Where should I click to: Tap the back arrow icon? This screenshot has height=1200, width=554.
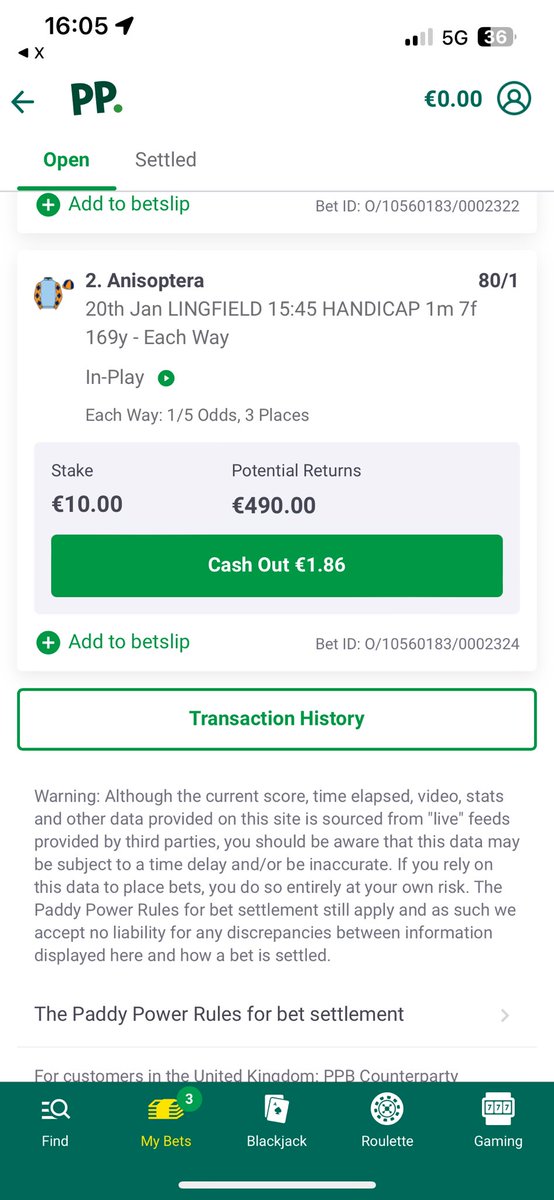[x=23, y=101]
